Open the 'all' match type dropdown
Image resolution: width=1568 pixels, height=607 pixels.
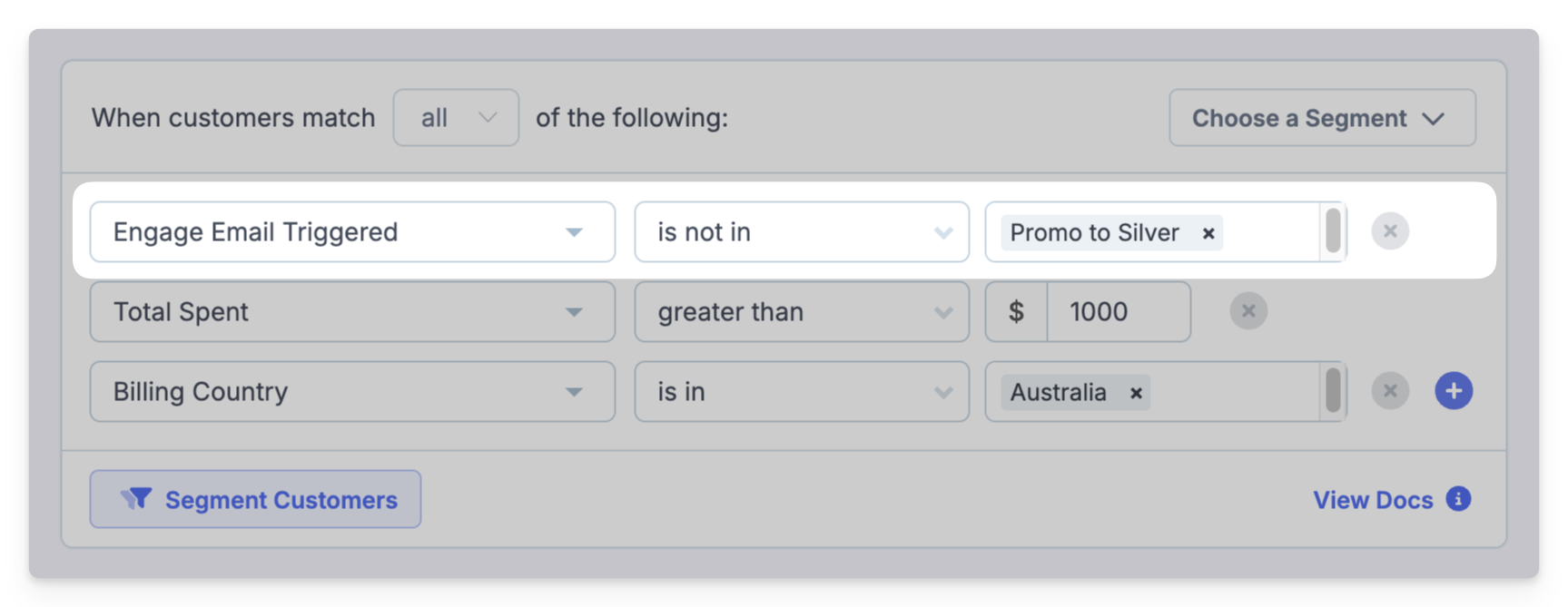456,118
